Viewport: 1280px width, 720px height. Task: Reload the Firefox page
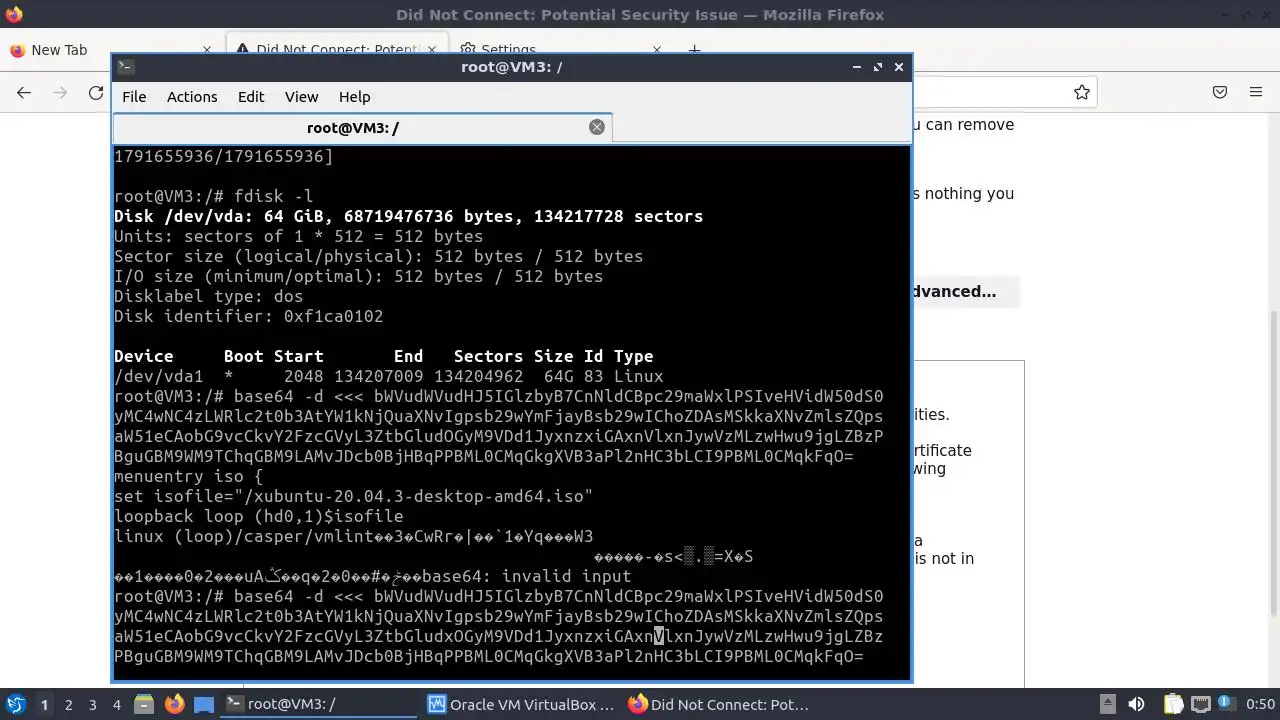pos(96,92)
